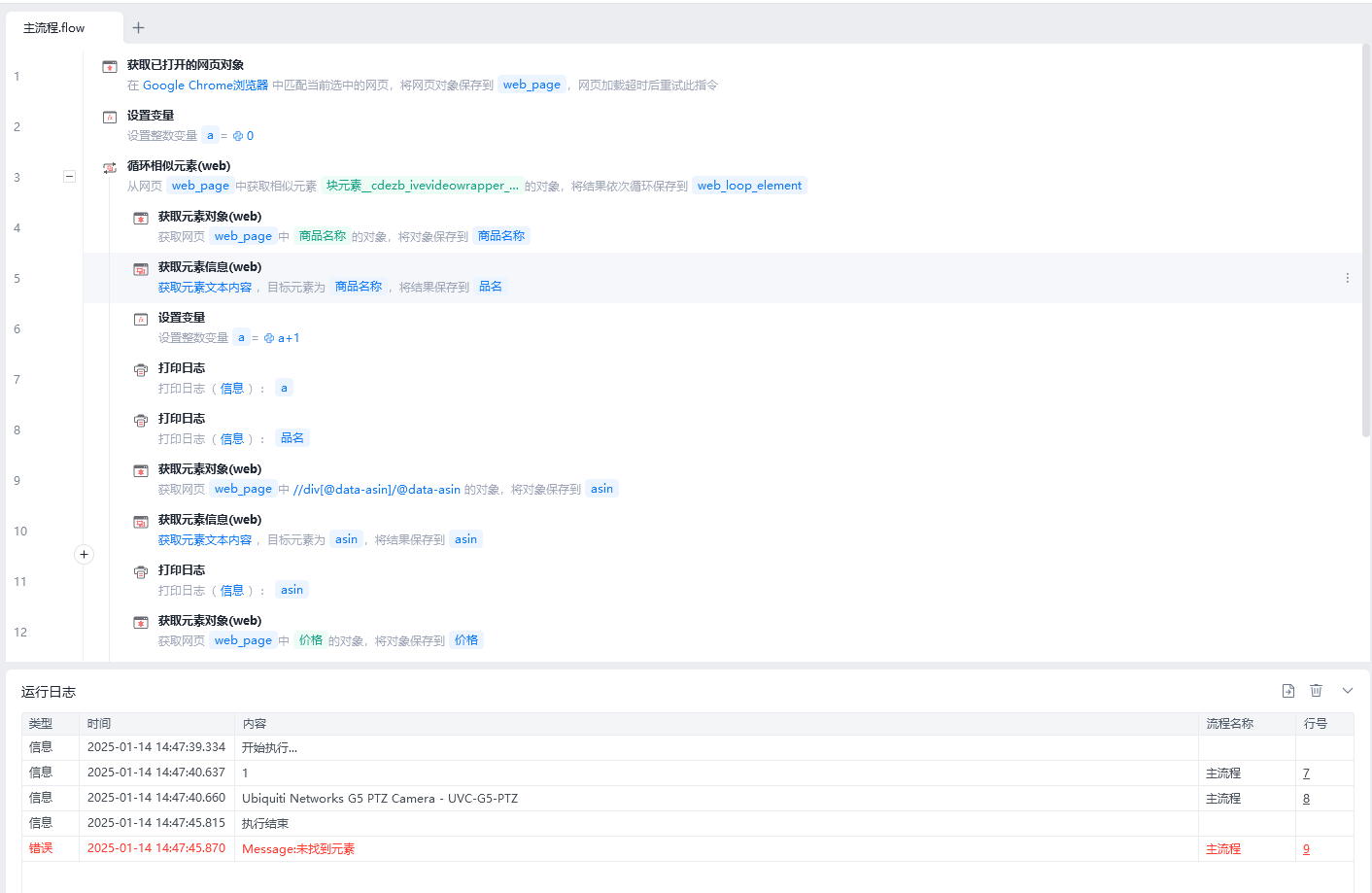This screenshot has height=893, width=1372.
Task: Click the 信息 log level on line 11
Action: (232, 591)
